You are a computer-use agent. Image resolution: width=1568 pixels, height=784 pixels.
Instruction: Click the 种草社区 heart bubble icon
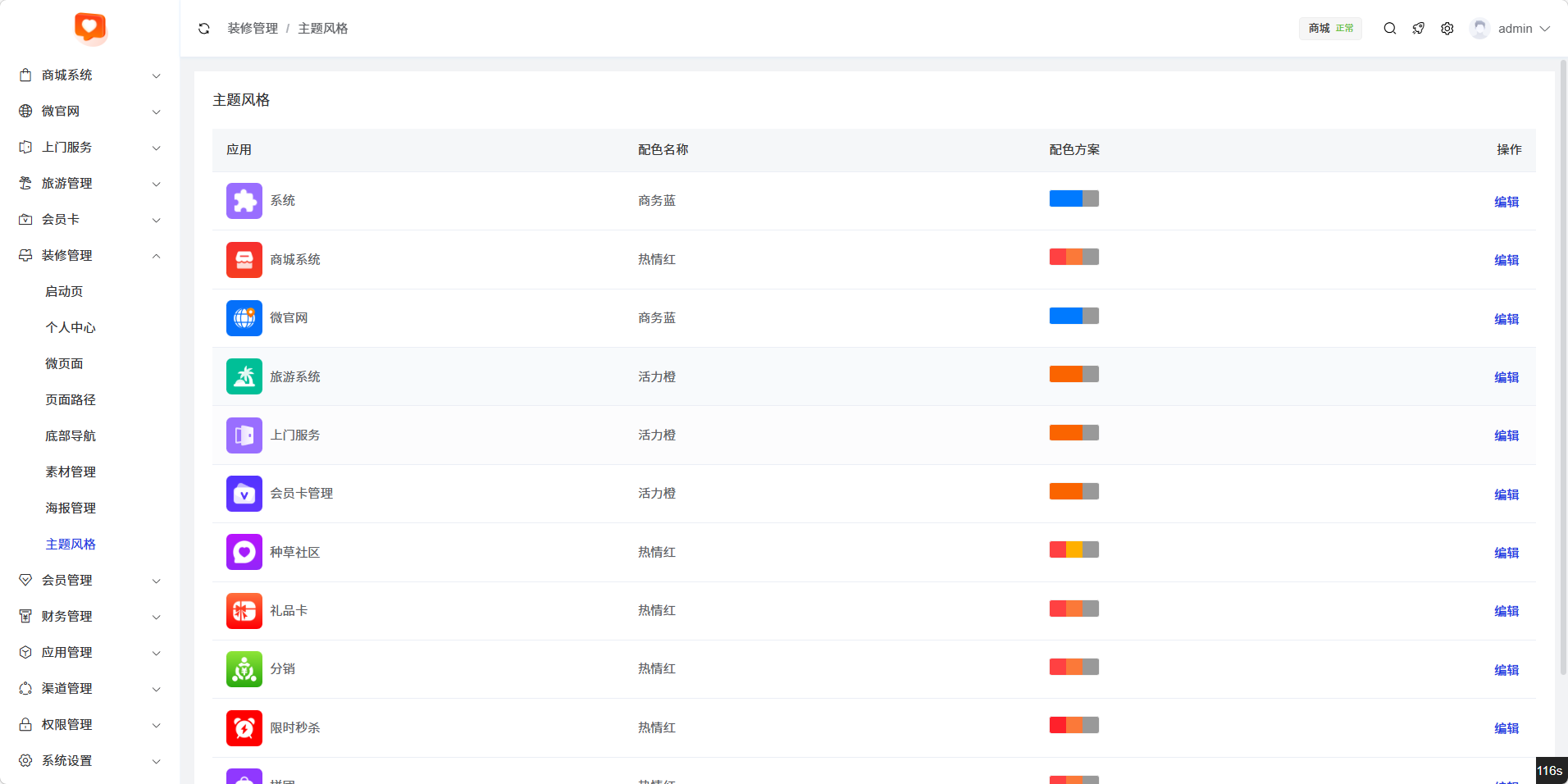pyautogui.click(x=244, y=552)
